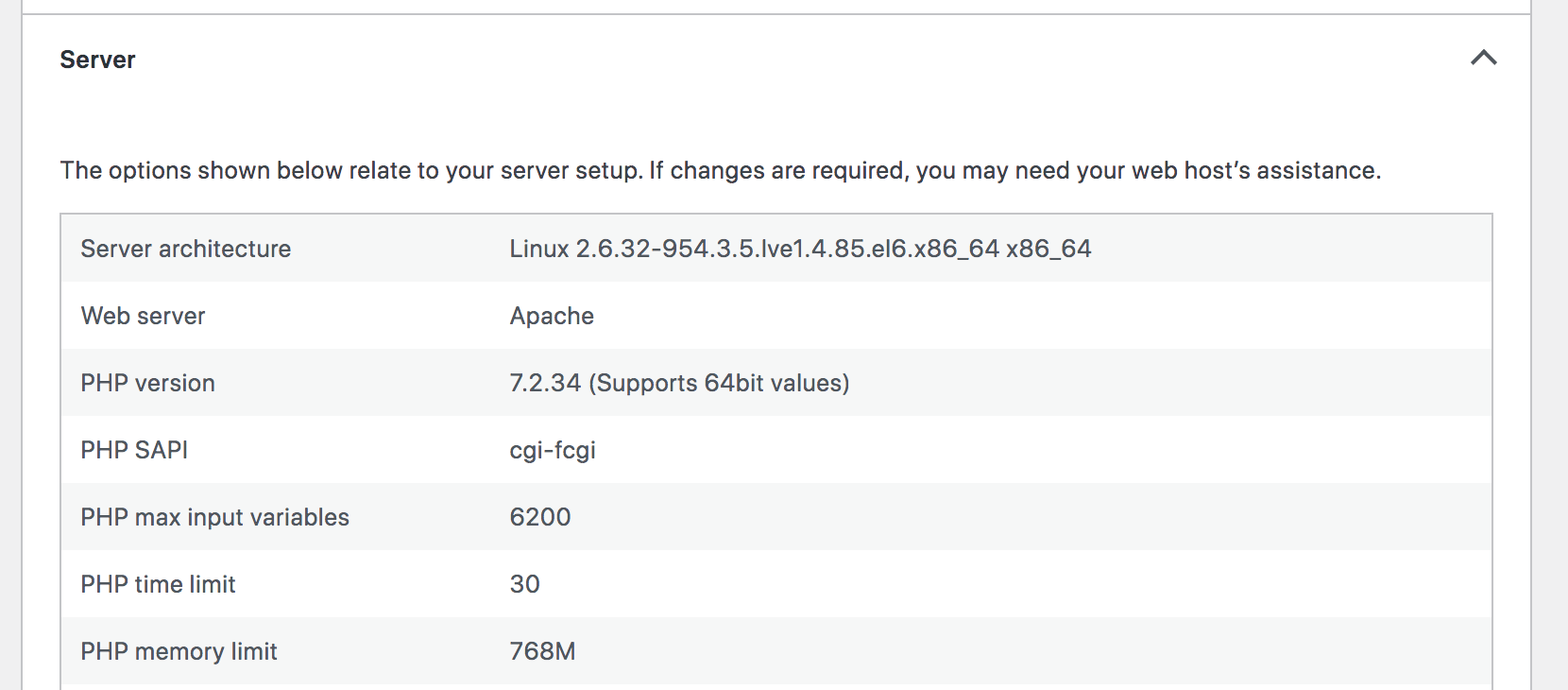Click the server setup description text

[723, 171]
